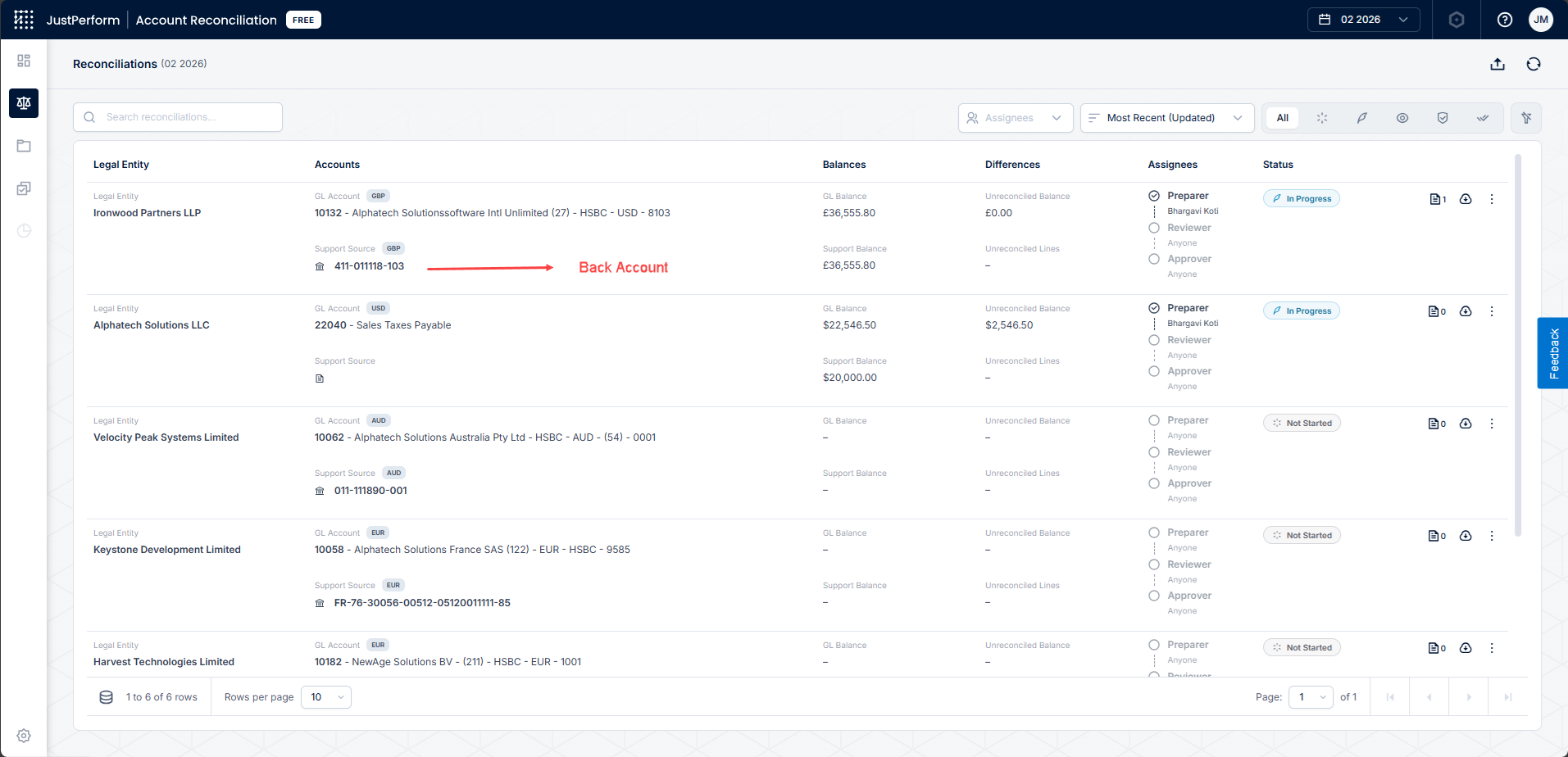Click the hexagon icon in the top bar
1568x757 pixels.
[1457, 20]
